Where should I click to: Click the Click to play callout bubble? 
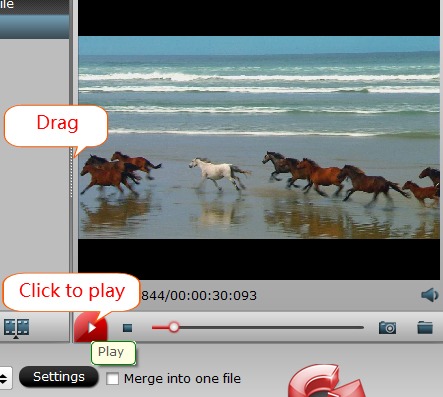click(x=71, y=291)
